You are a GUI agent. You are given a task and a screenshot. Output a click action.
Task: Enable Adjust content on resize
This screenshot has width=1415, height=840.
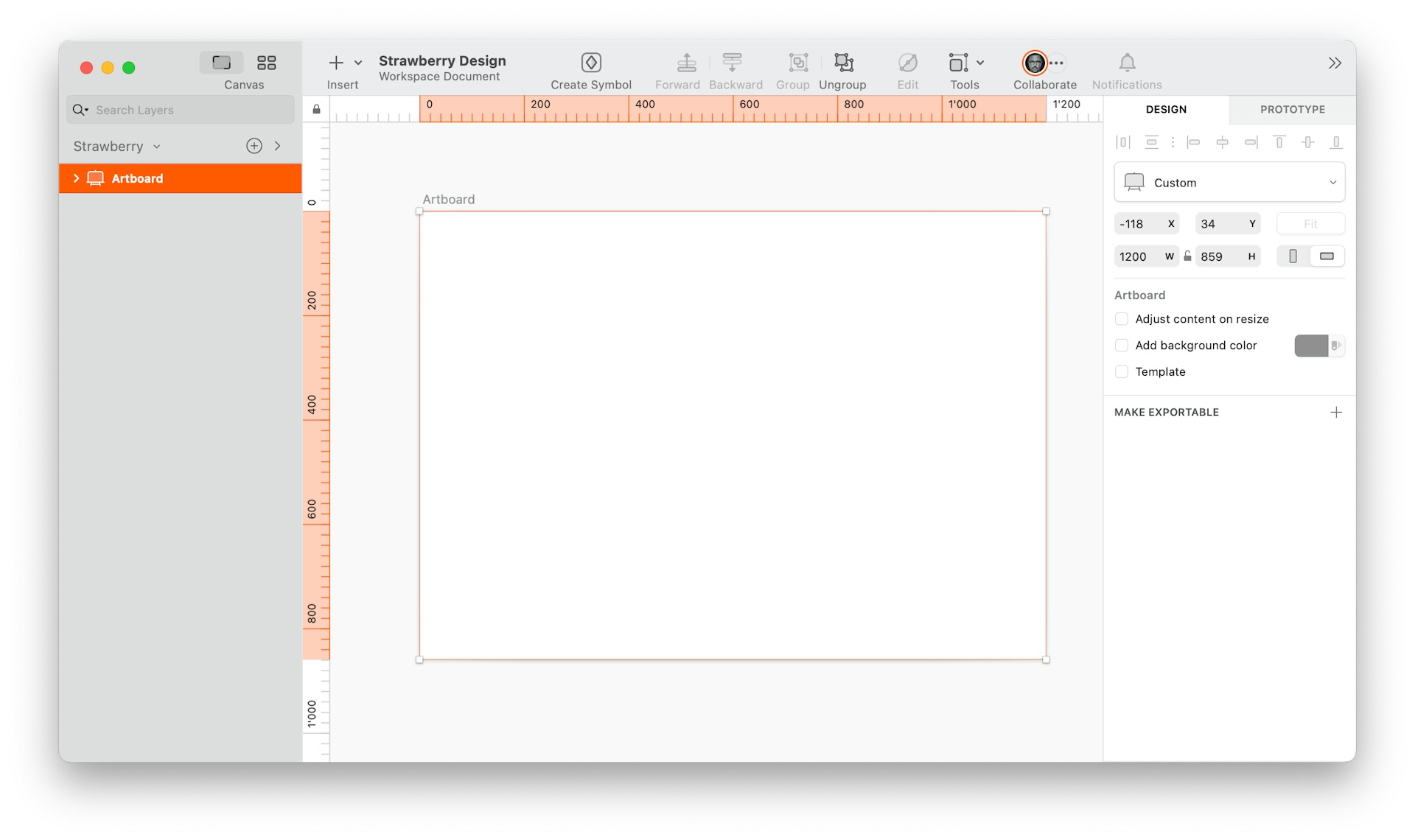pyautogui.click(x=1122, y=319)
